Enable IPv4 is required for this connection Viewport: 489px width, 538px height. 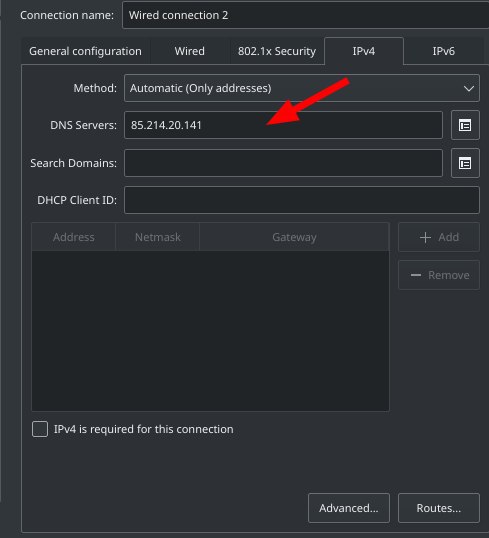click(40, 429)
